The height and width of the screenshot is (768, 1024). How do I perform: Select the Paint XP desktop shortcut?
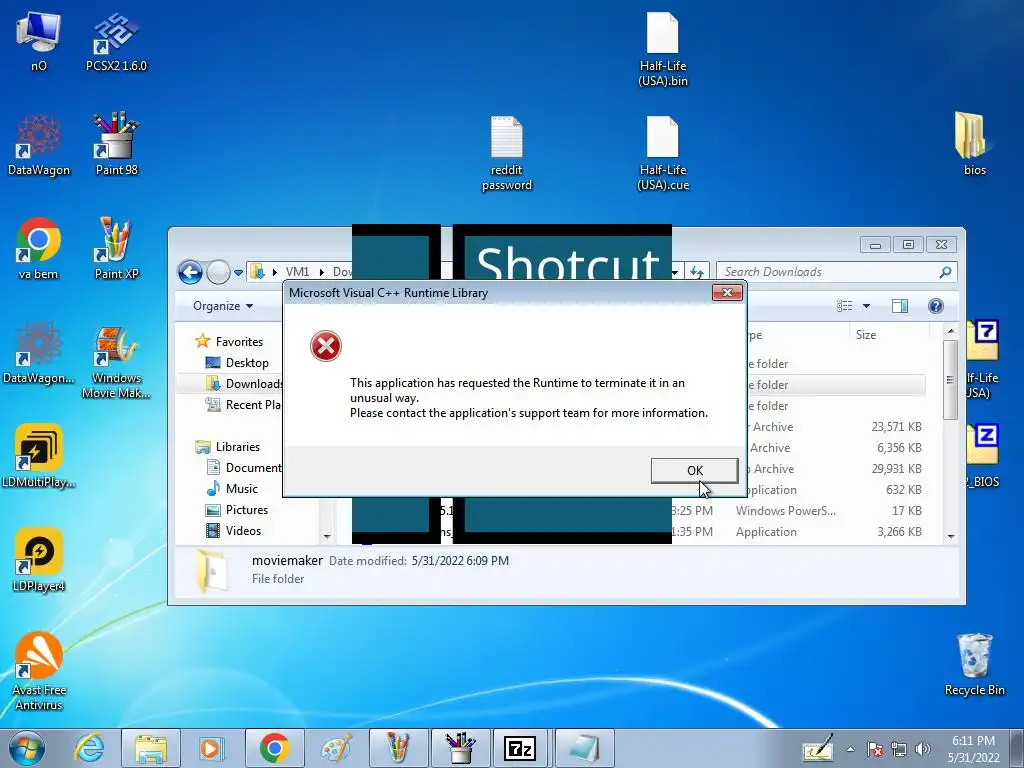pos(116,249)
